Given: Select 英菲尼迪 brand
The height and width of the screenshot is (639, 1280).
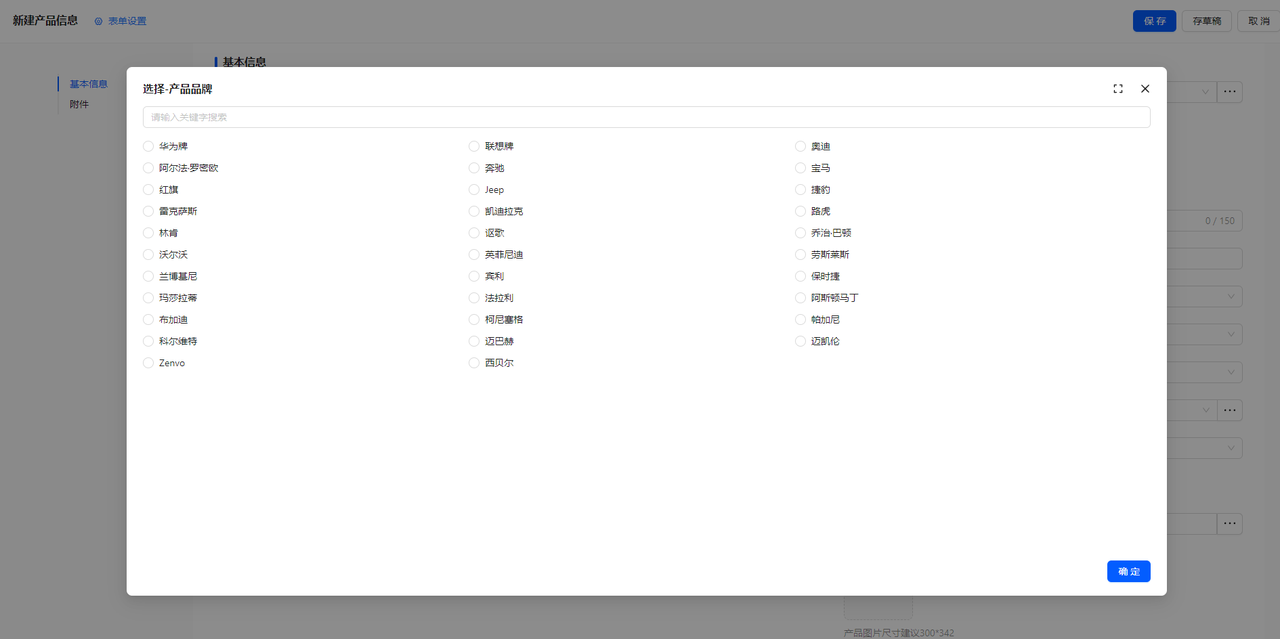Looking at the screenshot, I should pyautogui.click(x=475, y=255).
